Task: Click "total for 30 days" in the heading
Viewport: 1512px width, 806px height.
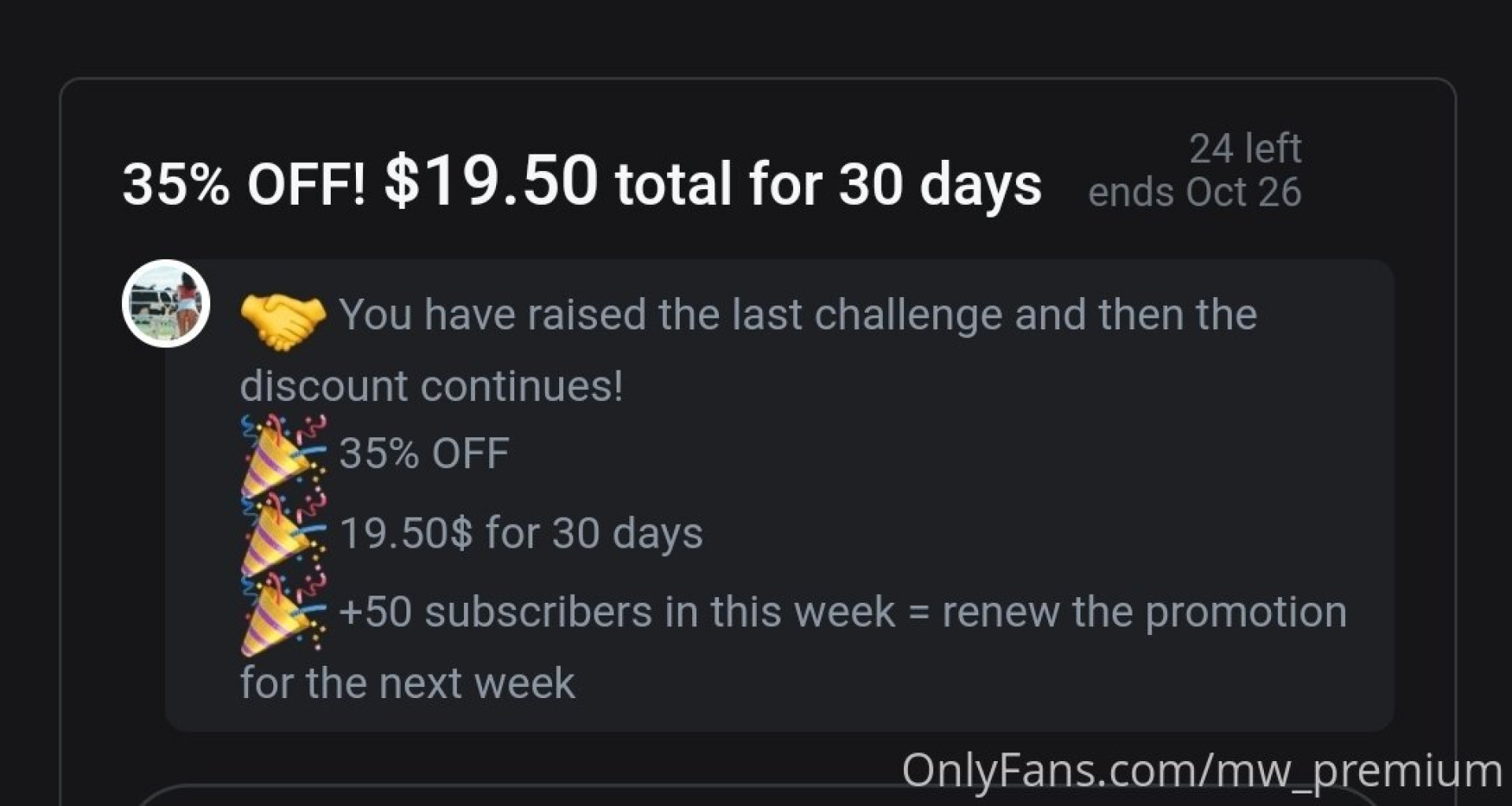Action: tap(828, 184)
